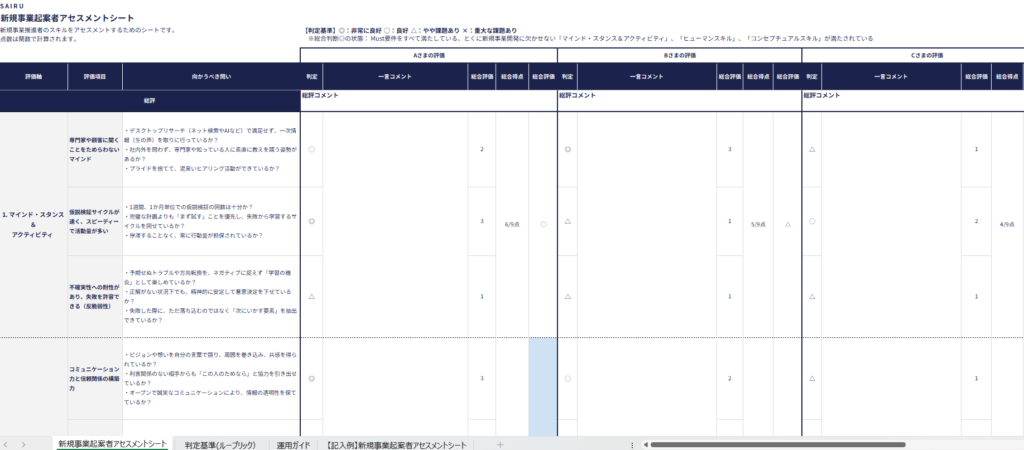Image resolution: width=1024 pixels, height=450 pixels.
Task: Click the scroll-left arrow of horizontal scrollbar
Action: (x=646, y=445)
